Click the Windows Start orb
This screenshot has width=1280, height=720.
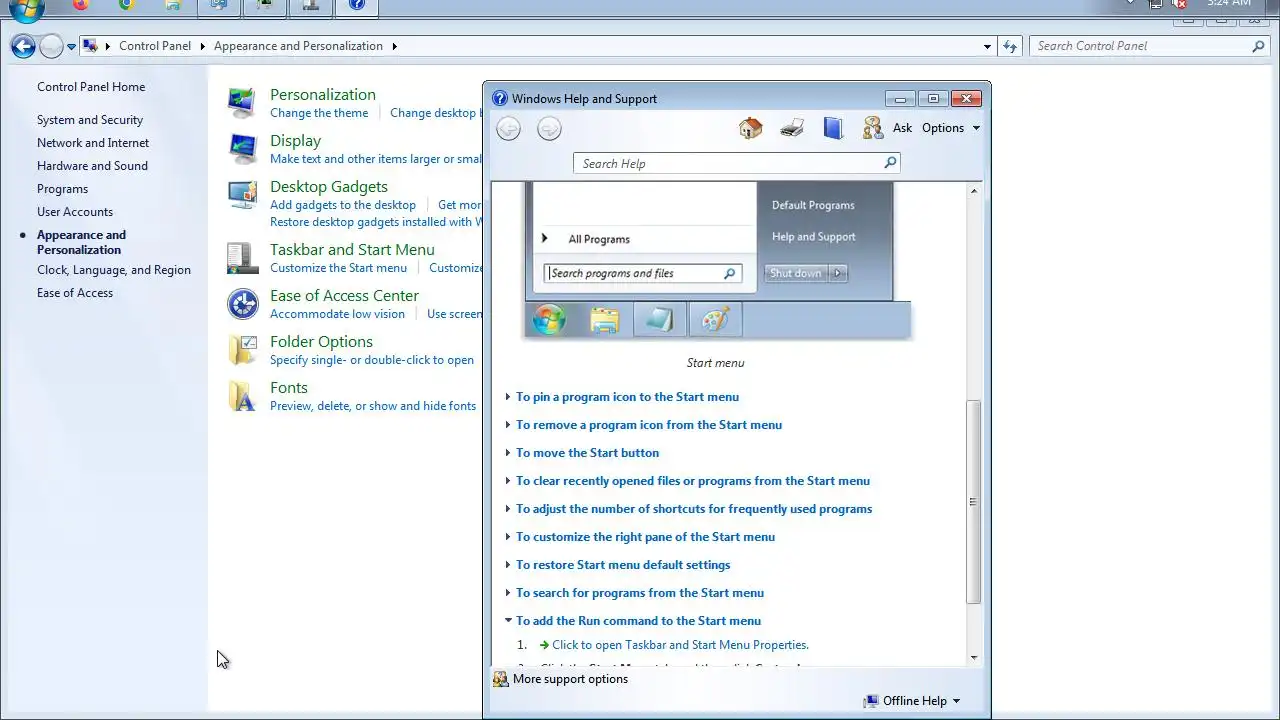click(27, 8)
